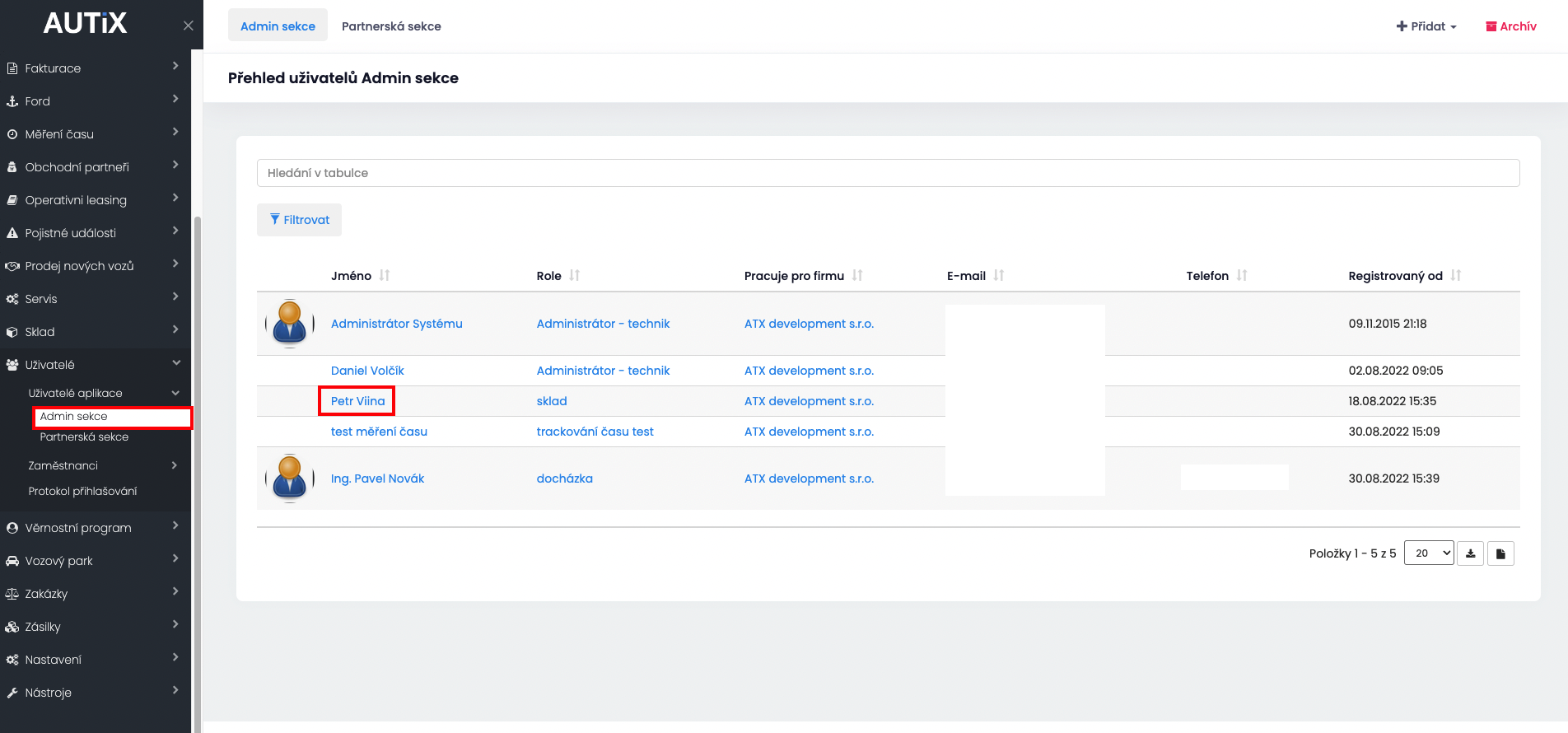Click trackování času test role link
1568x733 pixels.
click(595, 432)
